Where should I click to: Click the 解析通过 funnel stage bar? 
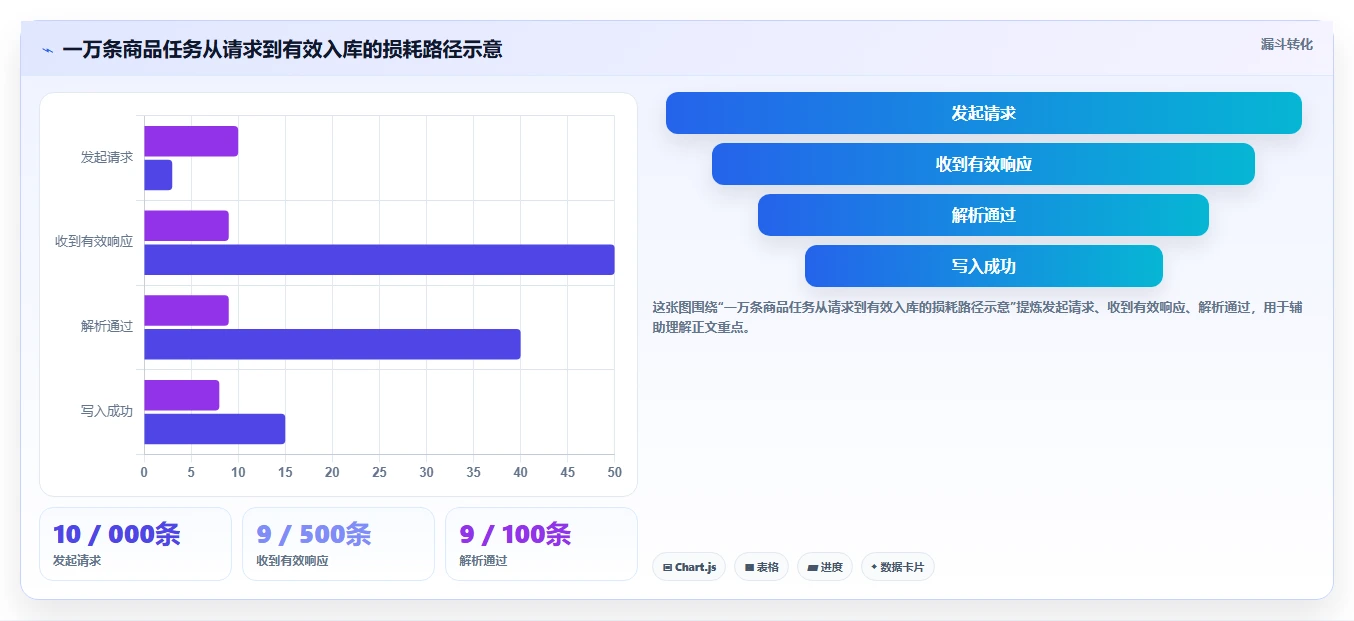pyautogui.click(x=983, y=215)
